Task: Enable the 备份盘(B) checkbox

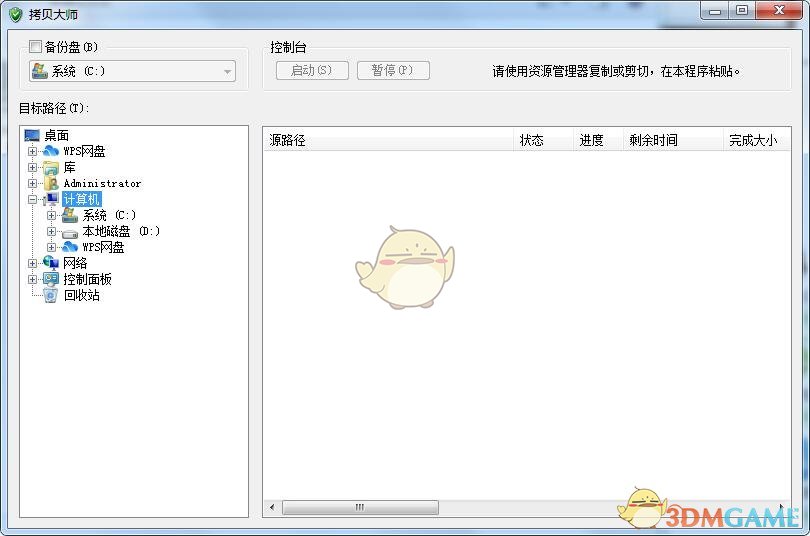Action: (35, 47)
